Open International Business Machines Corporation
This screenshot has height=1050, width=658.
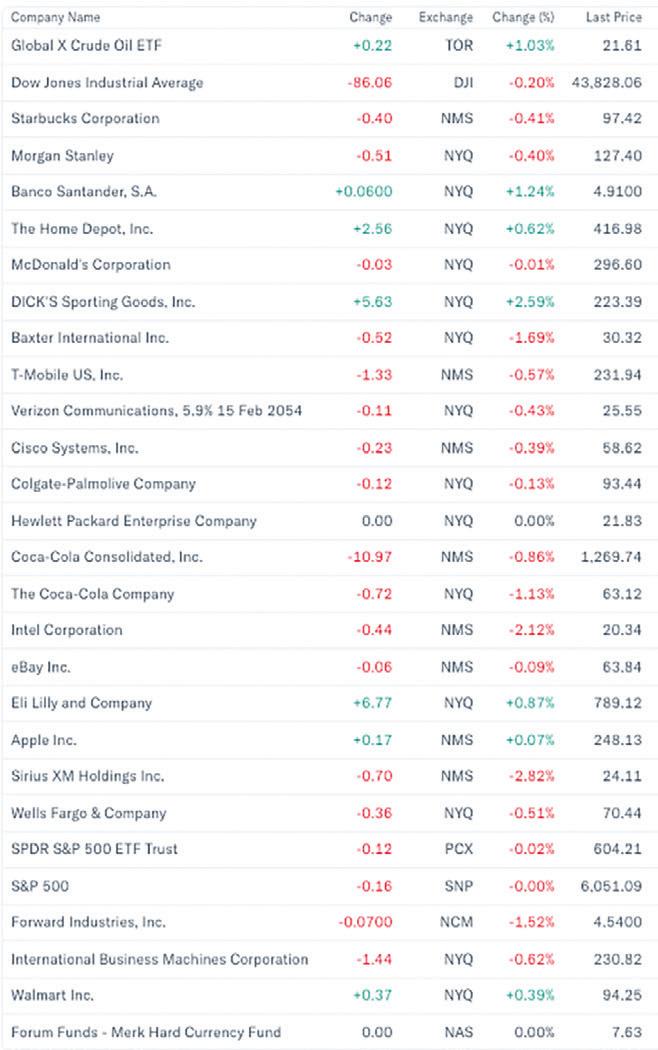159,959
